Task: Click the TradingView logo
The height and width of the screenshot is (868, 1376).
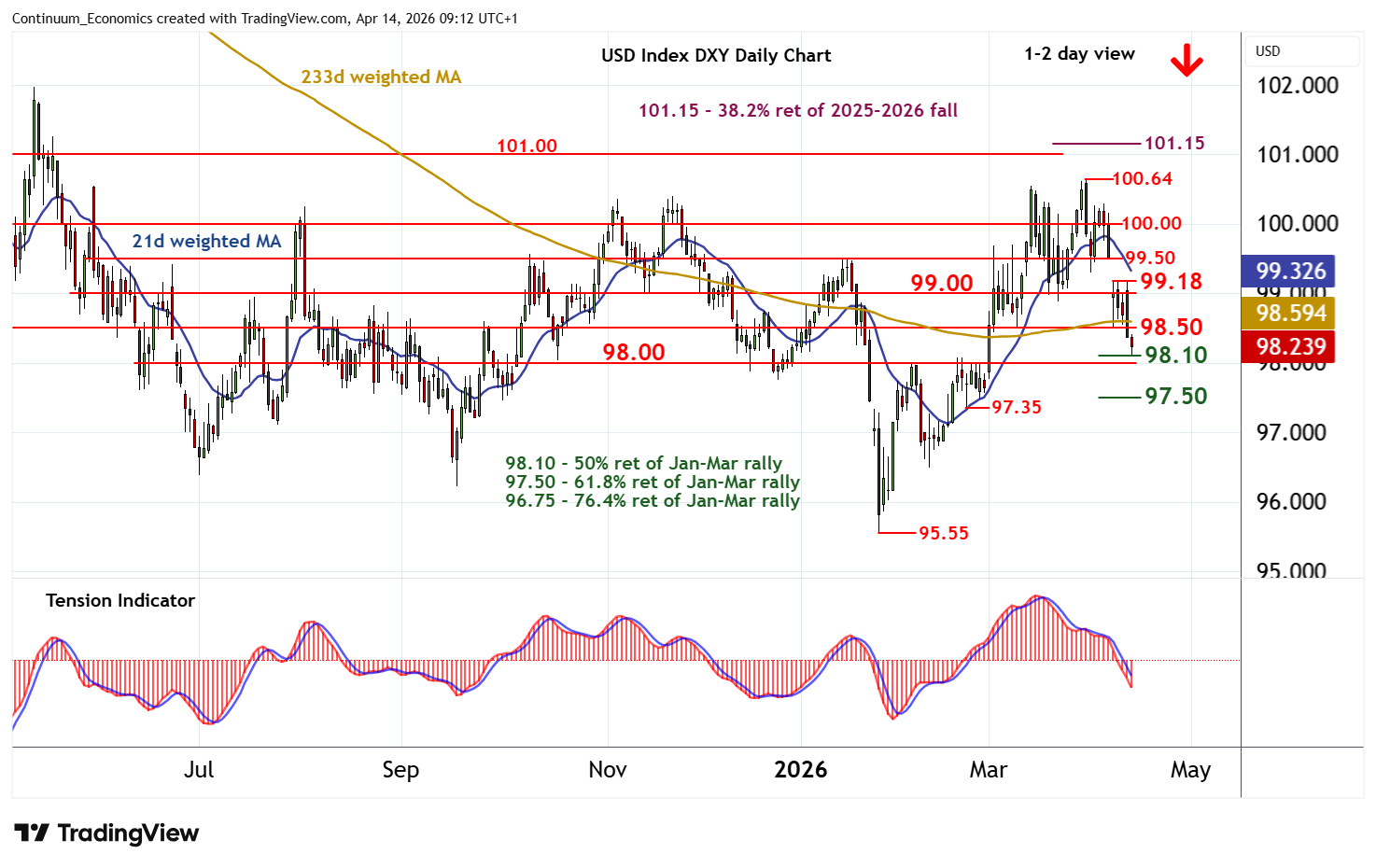Action: 106,833
